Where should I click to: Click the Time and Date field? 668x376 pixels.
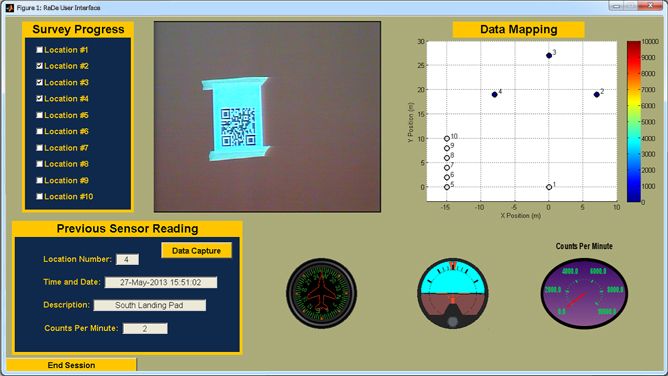click(x=161, y=282)
